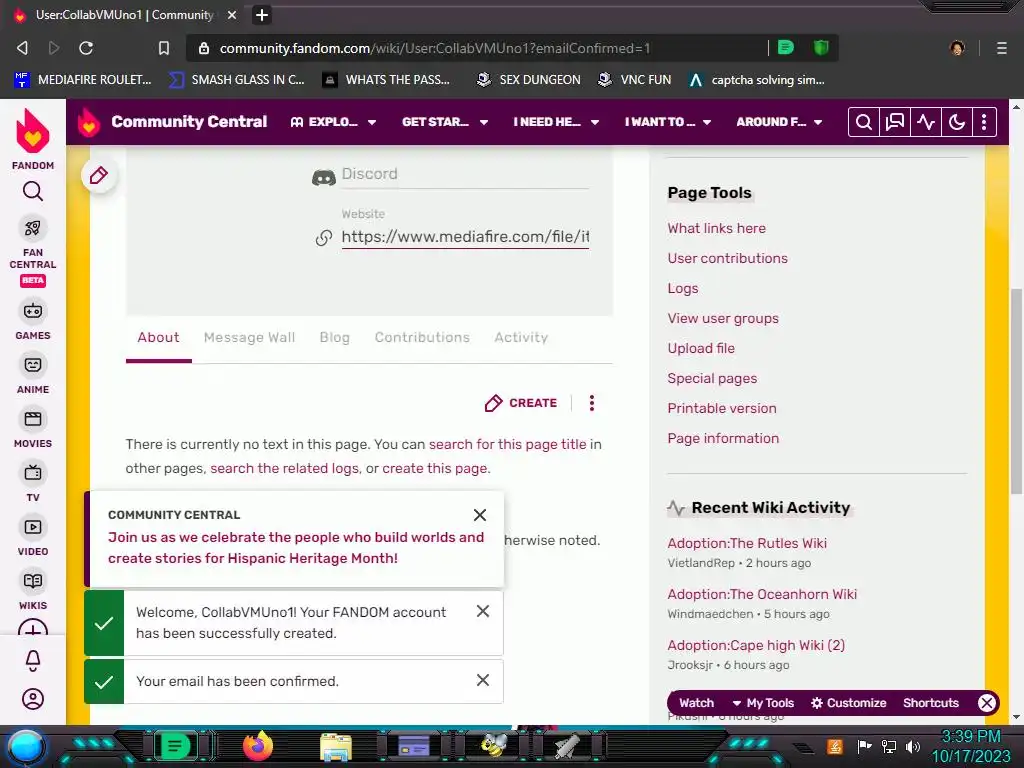The width and height of the screenshot is (1024, 768).
Task: Open the VNC FUN bookmark
Action: point(635,80)
